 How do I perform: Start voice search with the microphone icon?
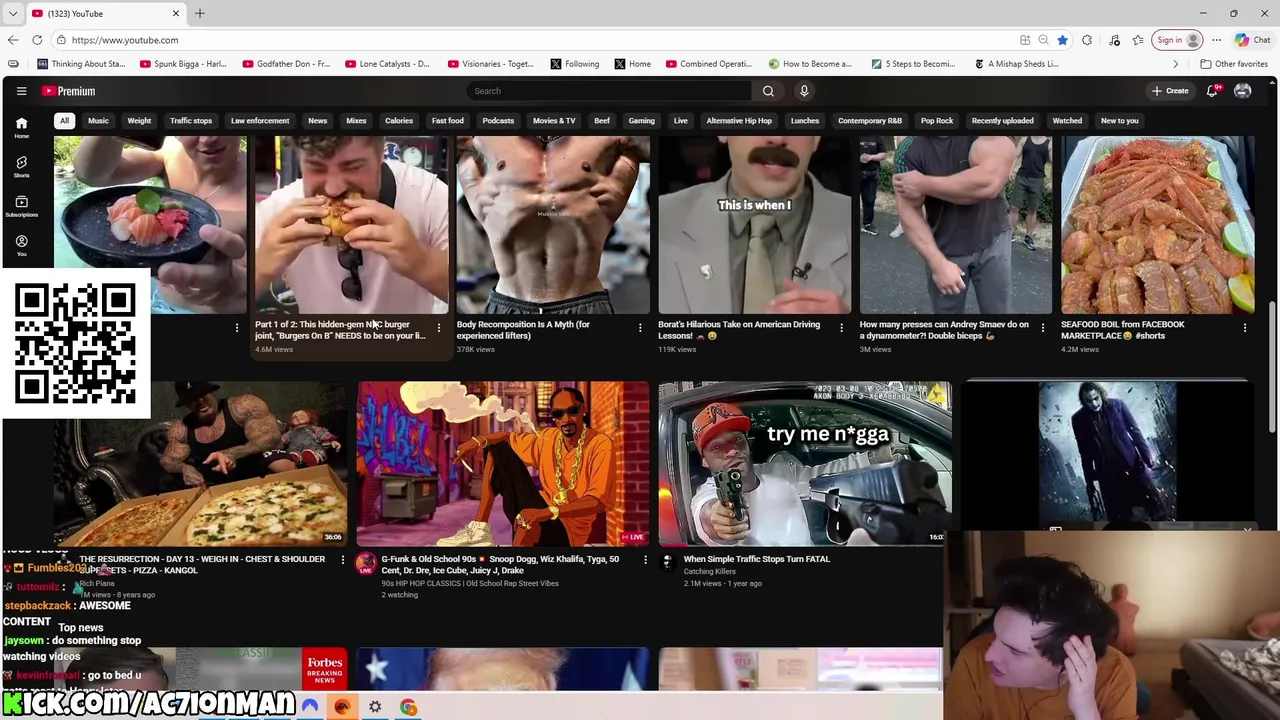[804, 91]
